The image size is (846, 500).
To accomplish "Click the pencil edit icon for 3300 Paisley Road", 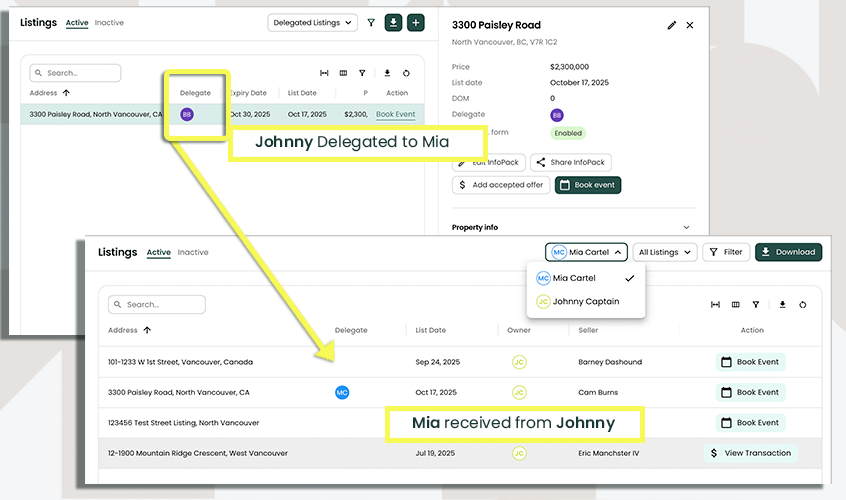I will click(x=672, y=25).
